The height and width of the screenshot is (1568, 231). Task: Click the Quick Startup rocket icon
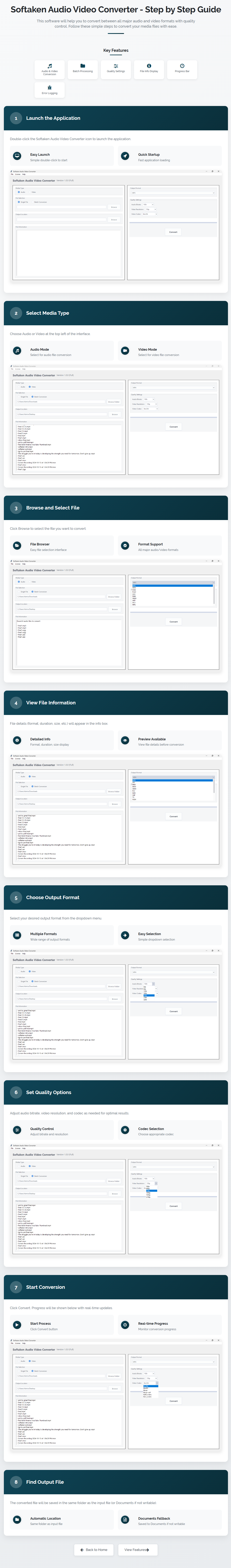[125, 156]
